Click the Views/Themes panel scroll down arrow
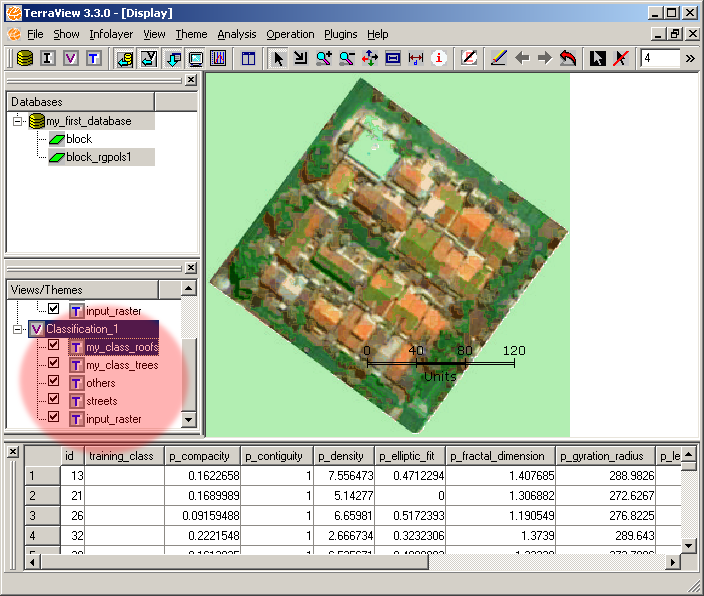Image resolution: width=704 pixels, height=596 pixels. tap(189, 421)
